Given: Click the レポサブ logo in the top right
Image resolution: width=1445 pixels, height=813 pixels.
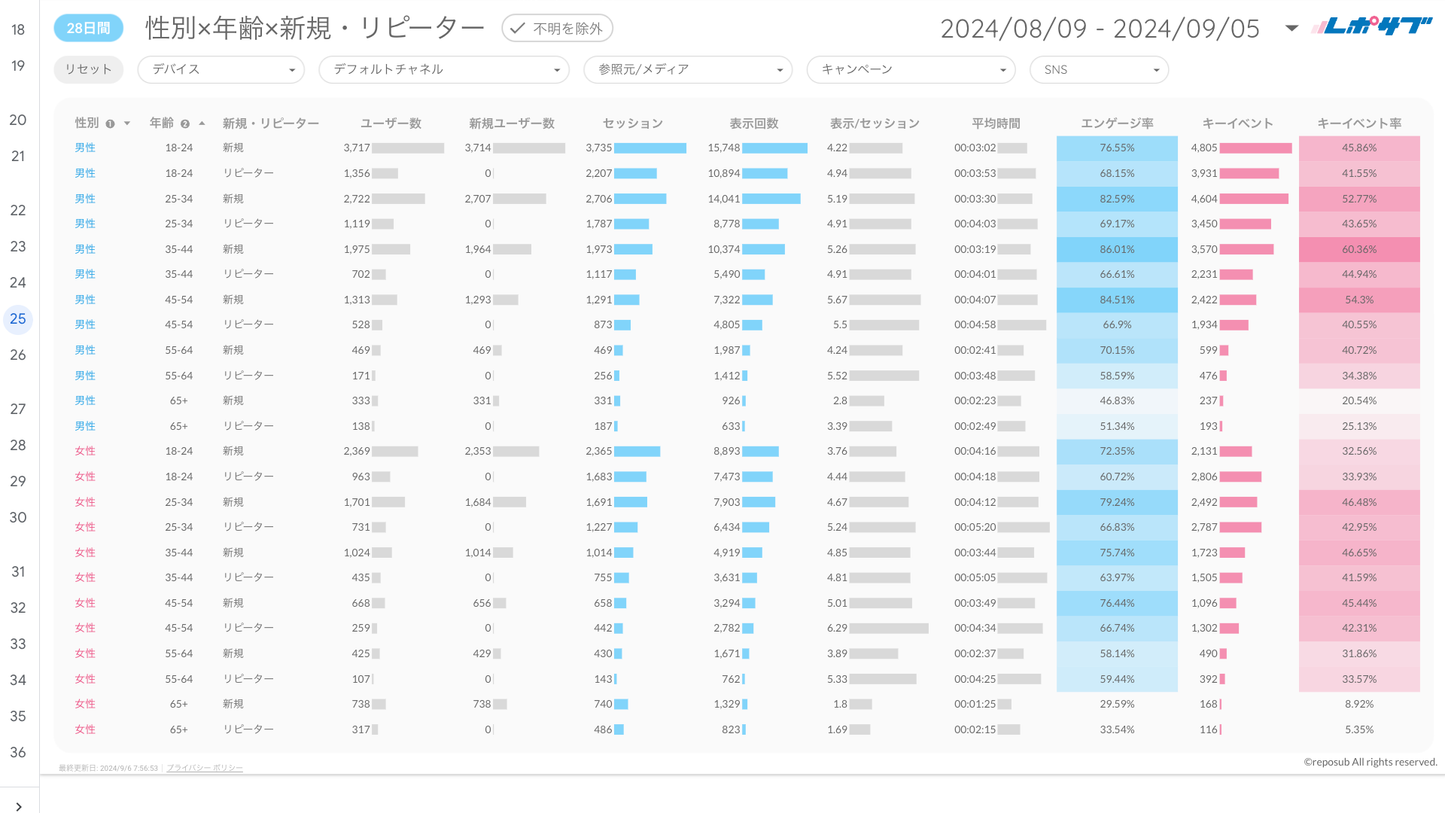Looking at the screenshot, I should (x=1372, y=27).
